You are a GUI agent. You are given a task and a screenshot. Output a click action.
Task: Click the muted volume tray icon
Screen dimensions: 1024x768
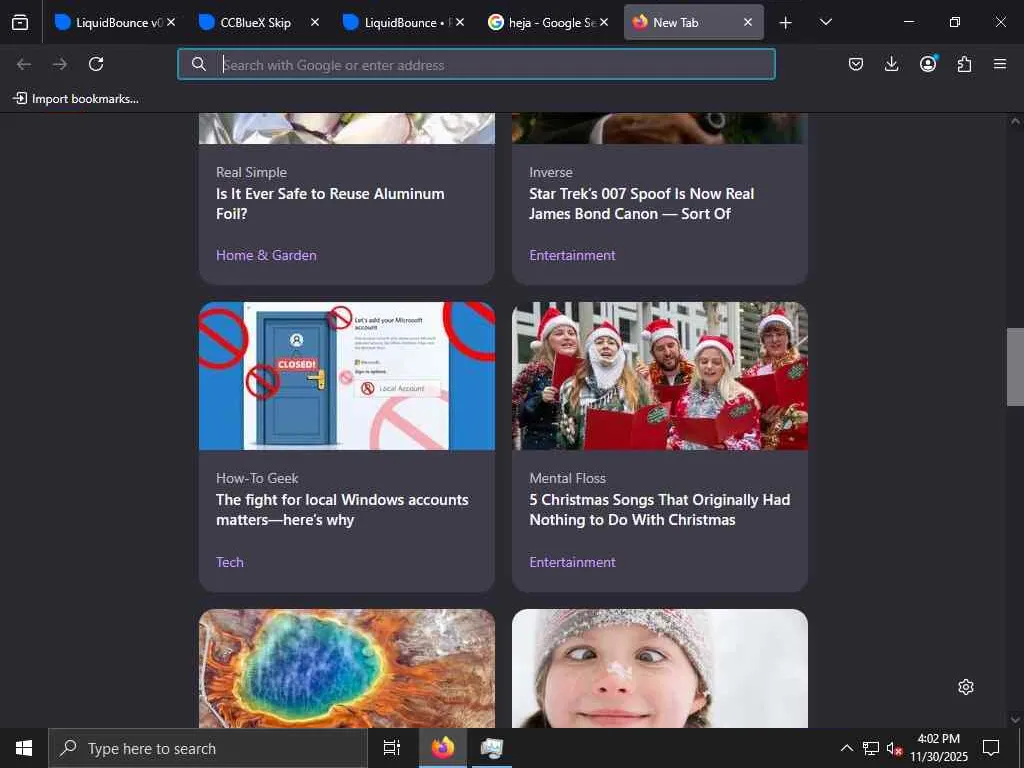point(894,748)
